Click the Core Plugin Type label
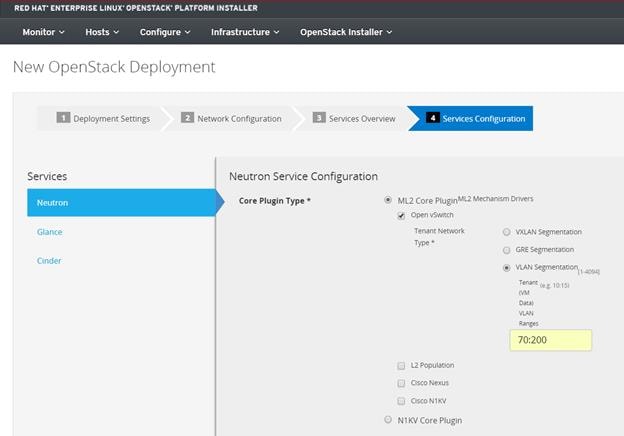The height and width of the screenshot is (436, 624). point(275,201)
